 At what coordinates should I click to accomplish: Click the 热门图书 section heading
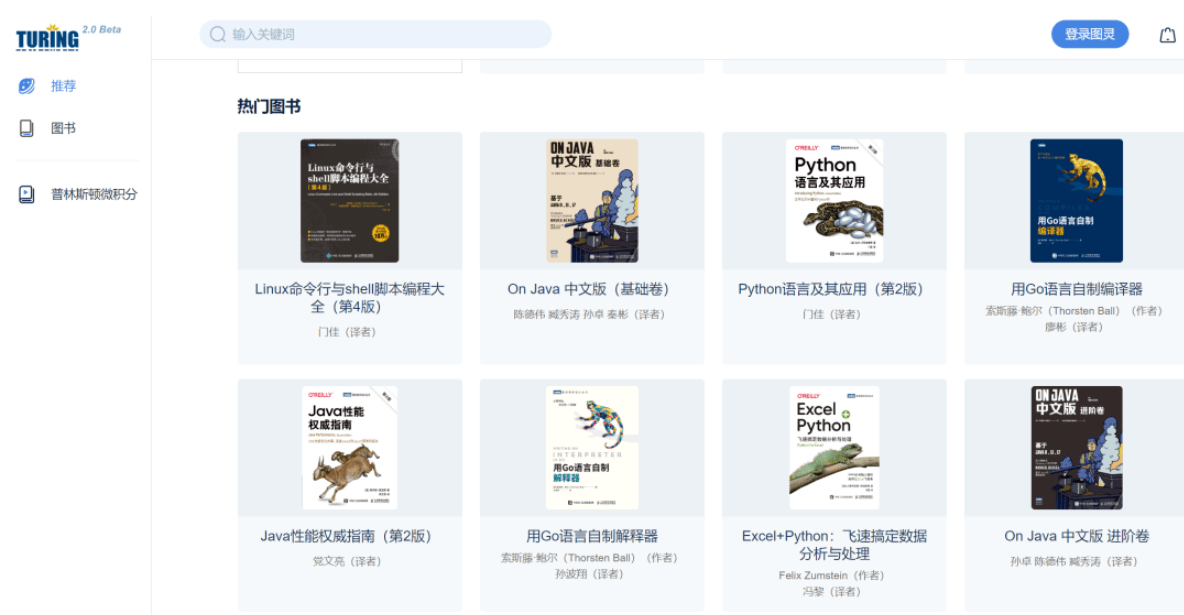coord(269,107)
